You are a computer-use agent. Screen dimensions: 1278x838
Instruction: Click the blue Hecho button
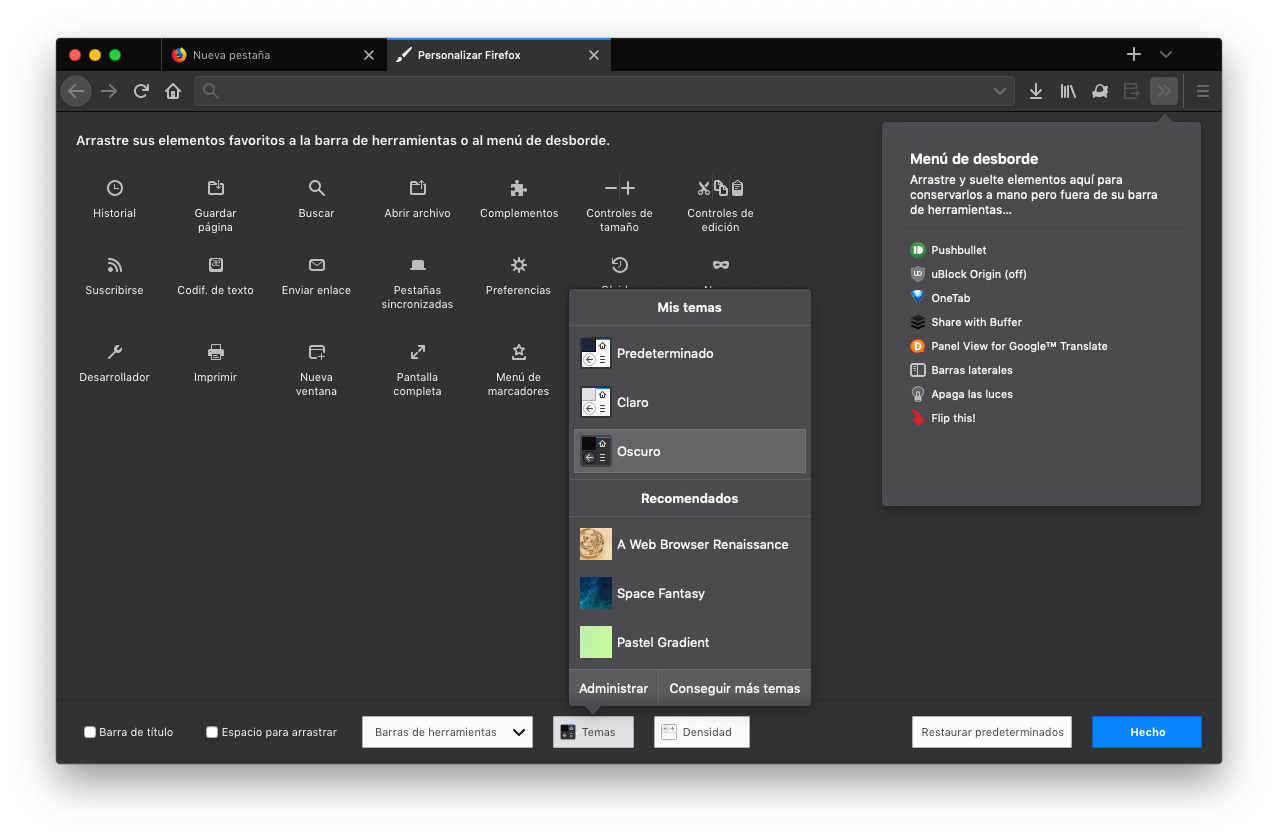pos(1147,732)
